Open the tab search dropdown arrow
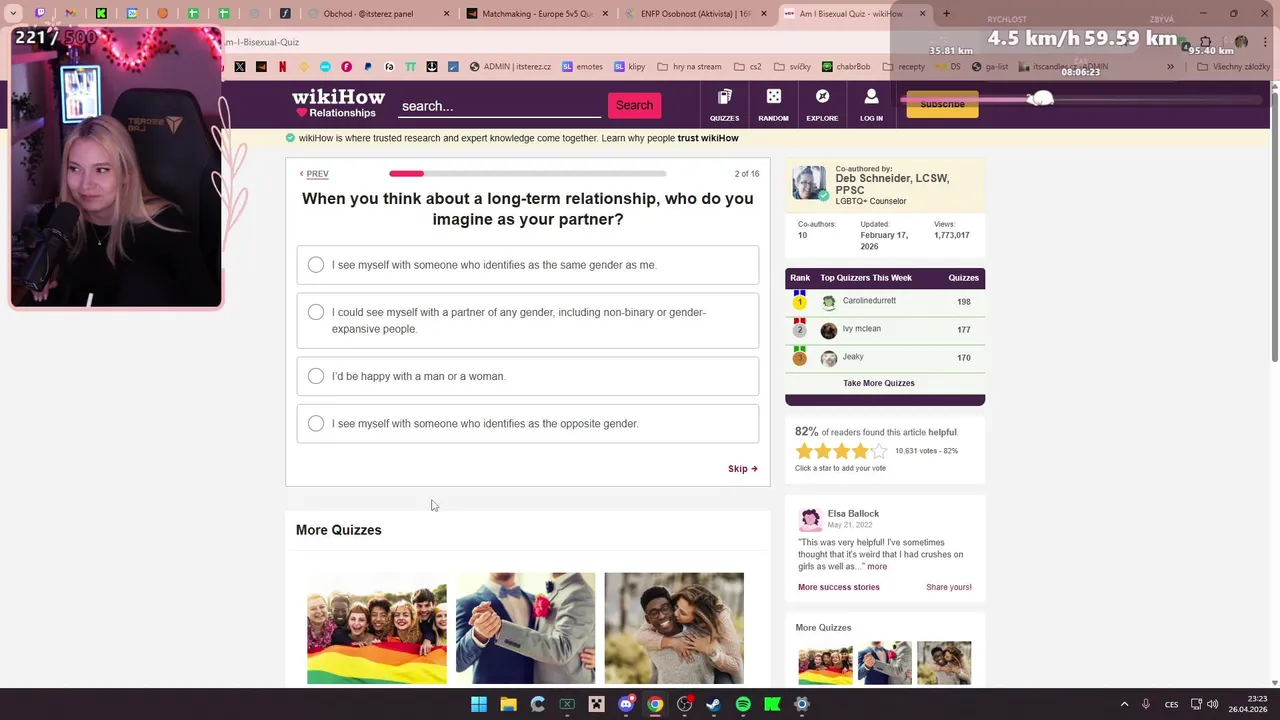This screenshot has height=720, width=1280. [13, 14]
